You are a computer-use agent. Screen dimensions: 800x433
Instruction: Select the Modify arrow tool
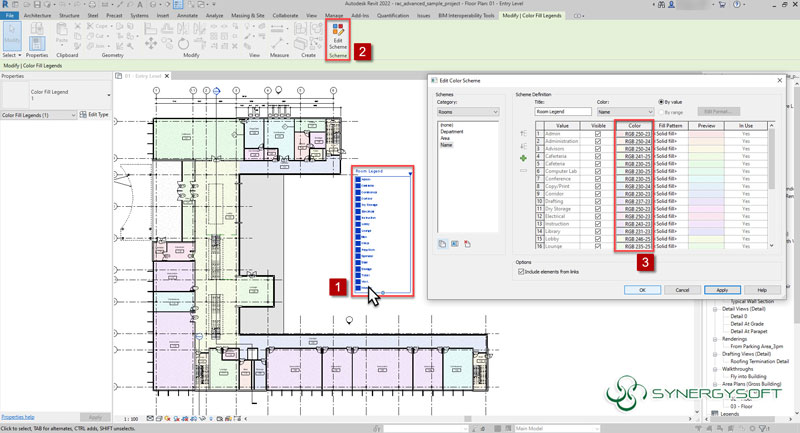click(13, 36)
